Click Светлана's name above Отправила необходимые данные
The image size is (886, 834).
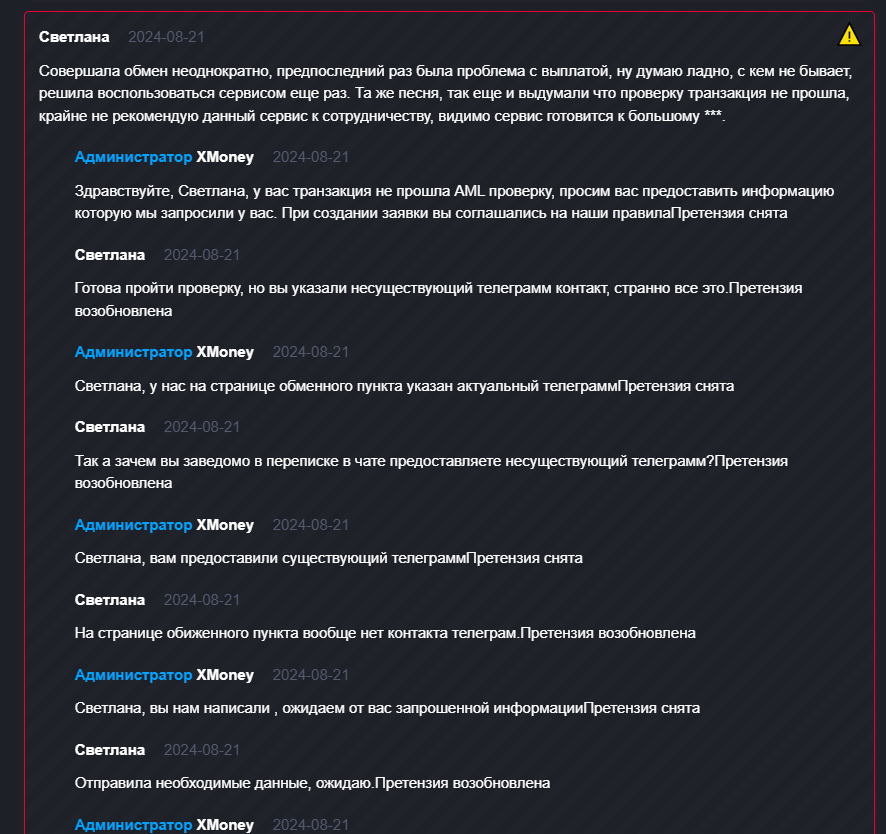(x=110, y=750)
